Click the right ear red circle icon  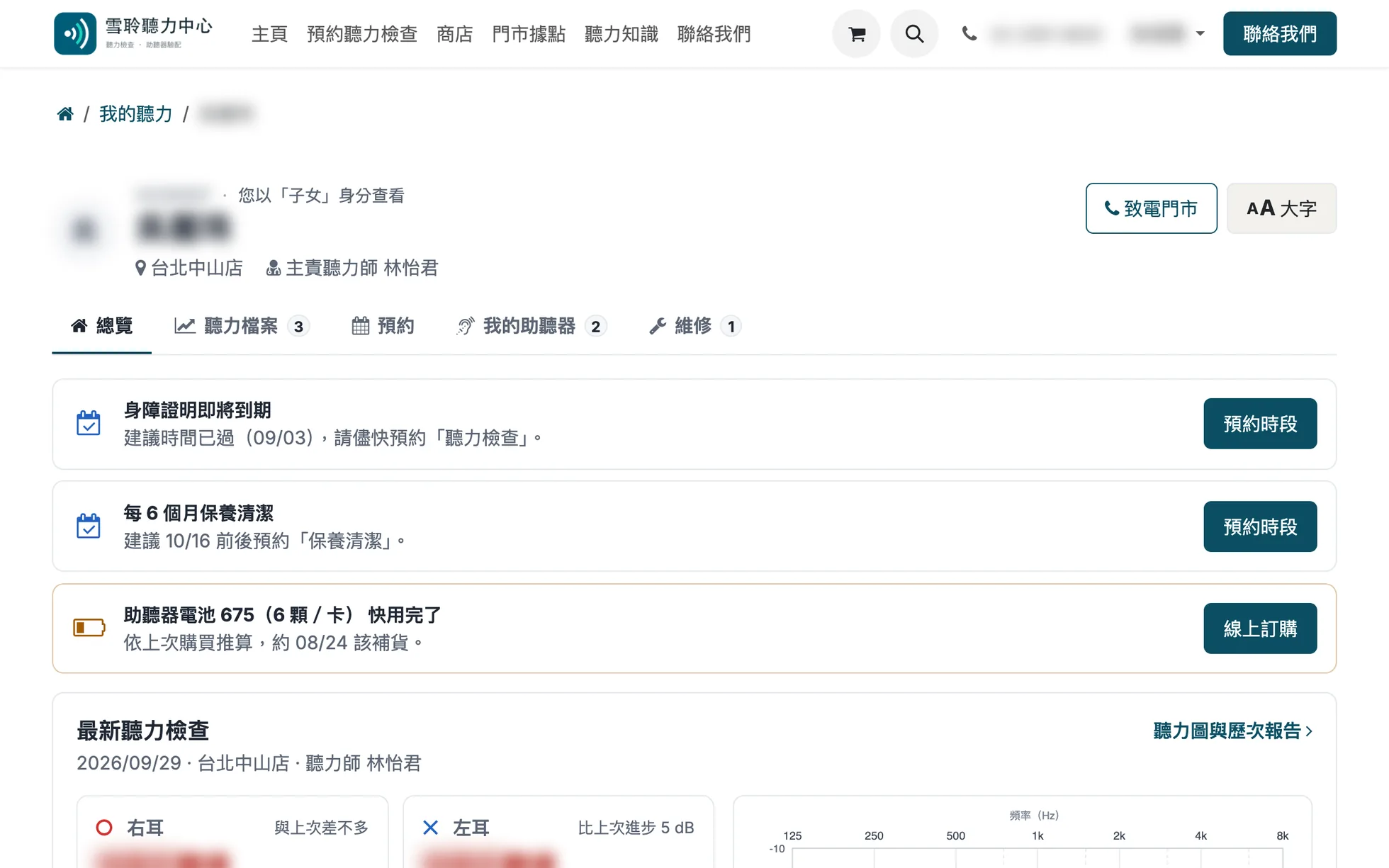[104, 828]
